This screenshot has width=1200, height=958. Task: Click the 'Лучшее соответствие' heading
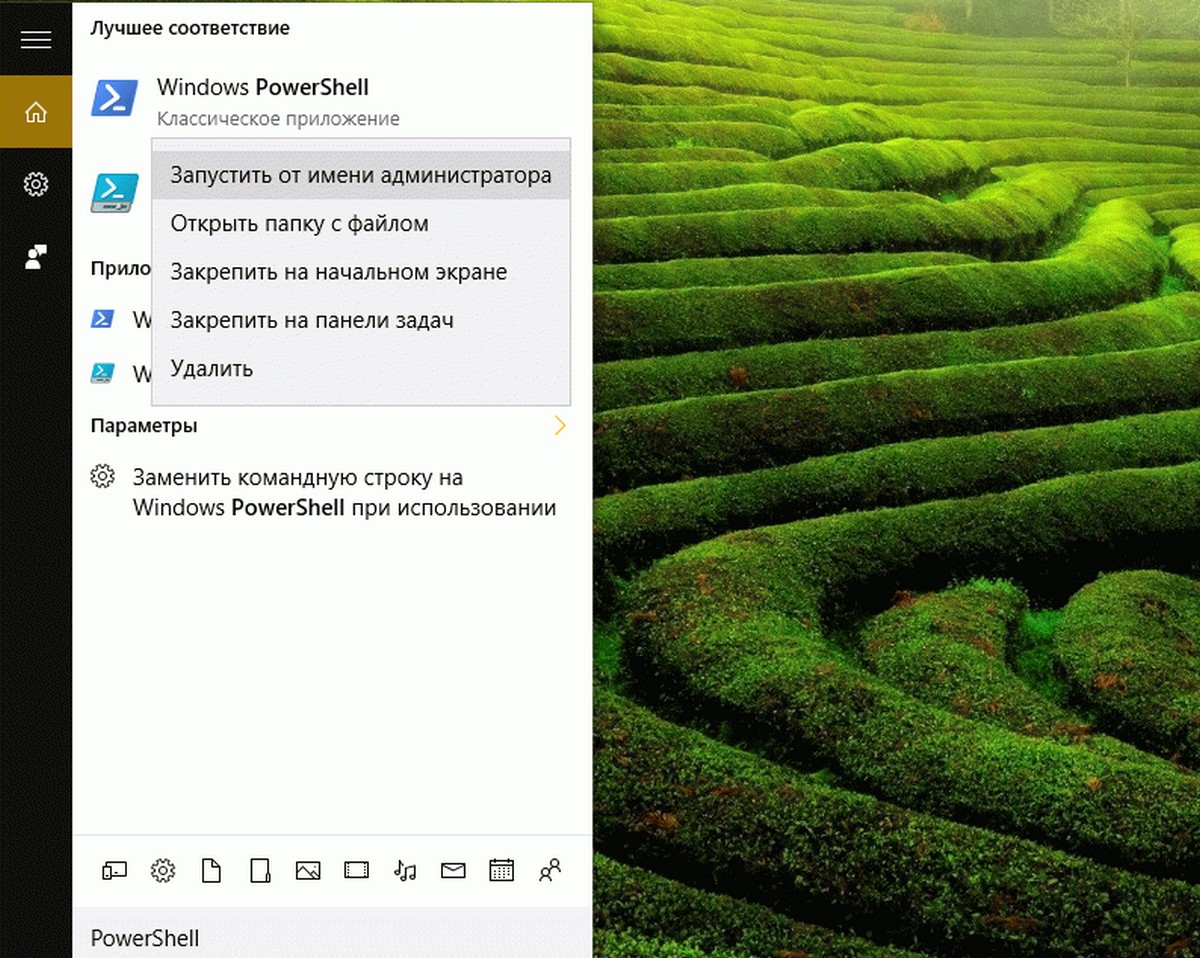(190, 29)
